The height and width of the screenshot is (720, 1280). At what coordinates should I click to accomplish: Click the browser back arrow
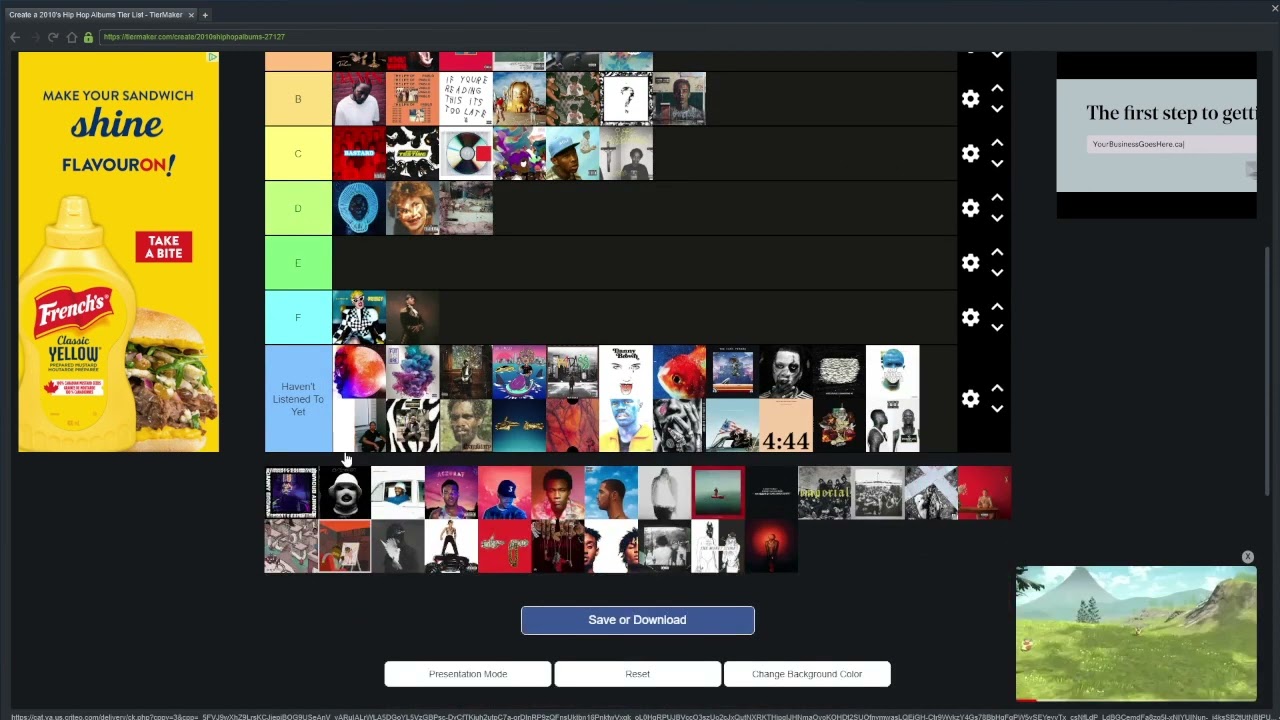coord(15,37)
